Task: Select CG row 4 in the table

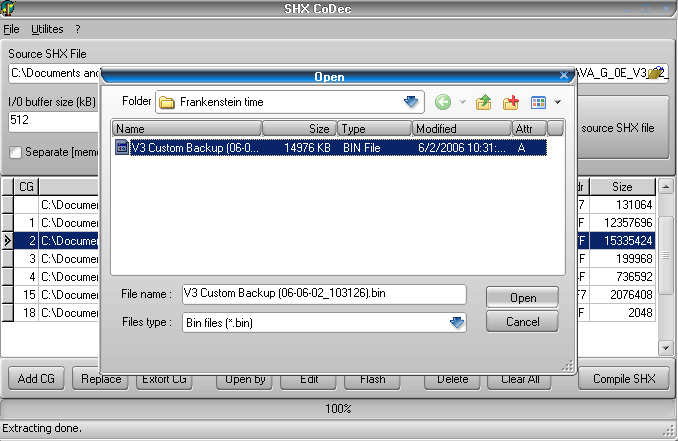Action: click(56, 277)
